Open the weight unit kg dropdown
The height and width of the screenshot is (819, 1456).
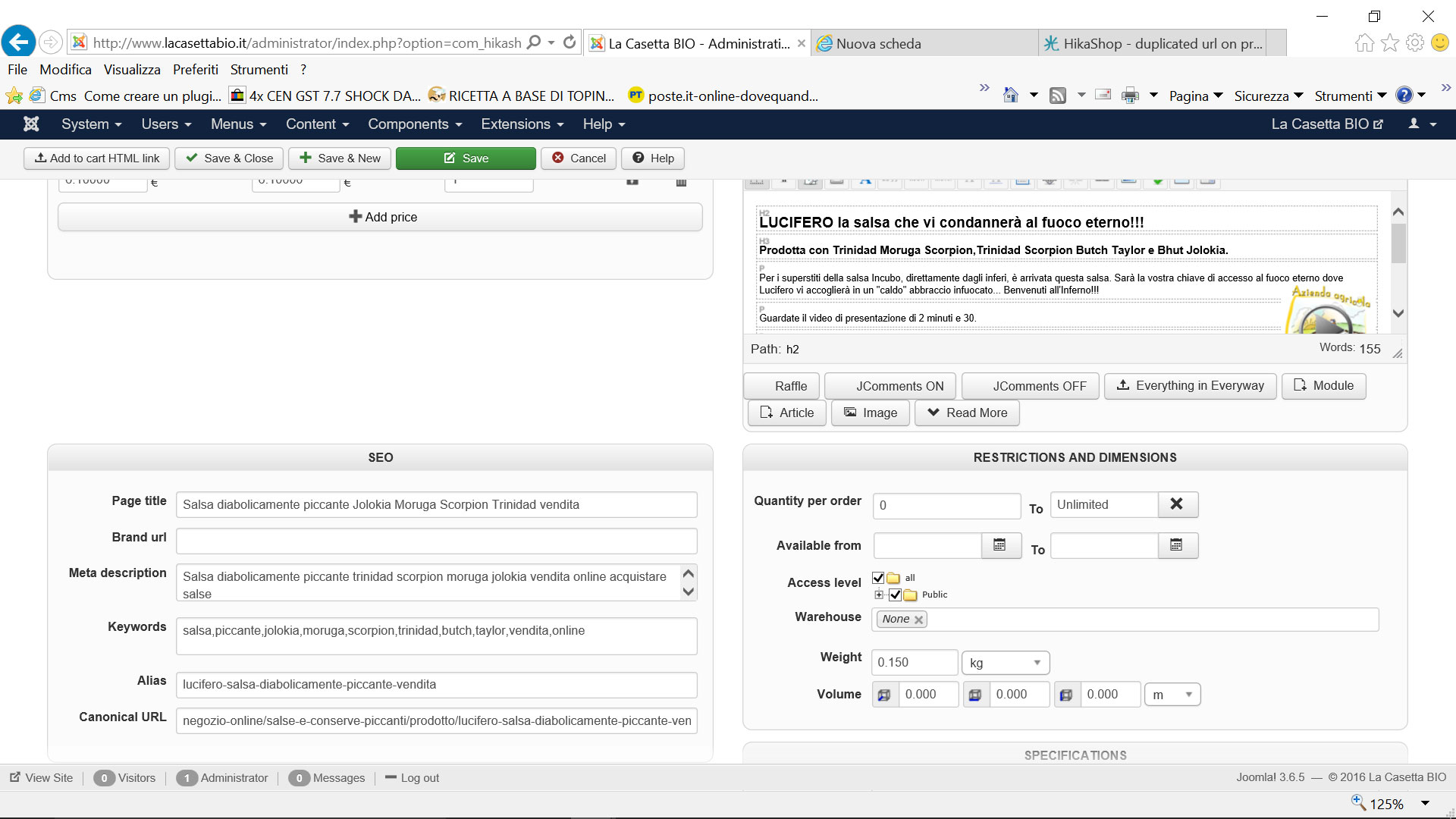coord(1005,663)
